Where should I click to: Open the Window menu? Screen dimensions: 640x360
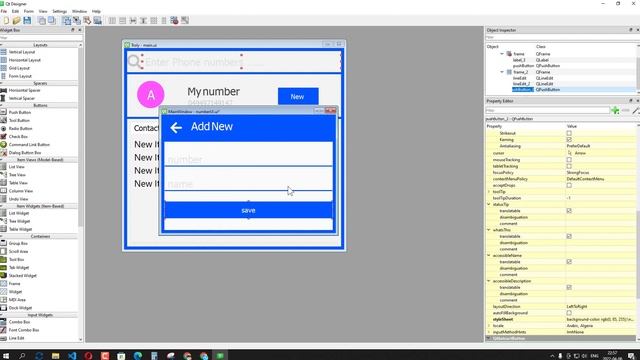(x=79, y=11)
